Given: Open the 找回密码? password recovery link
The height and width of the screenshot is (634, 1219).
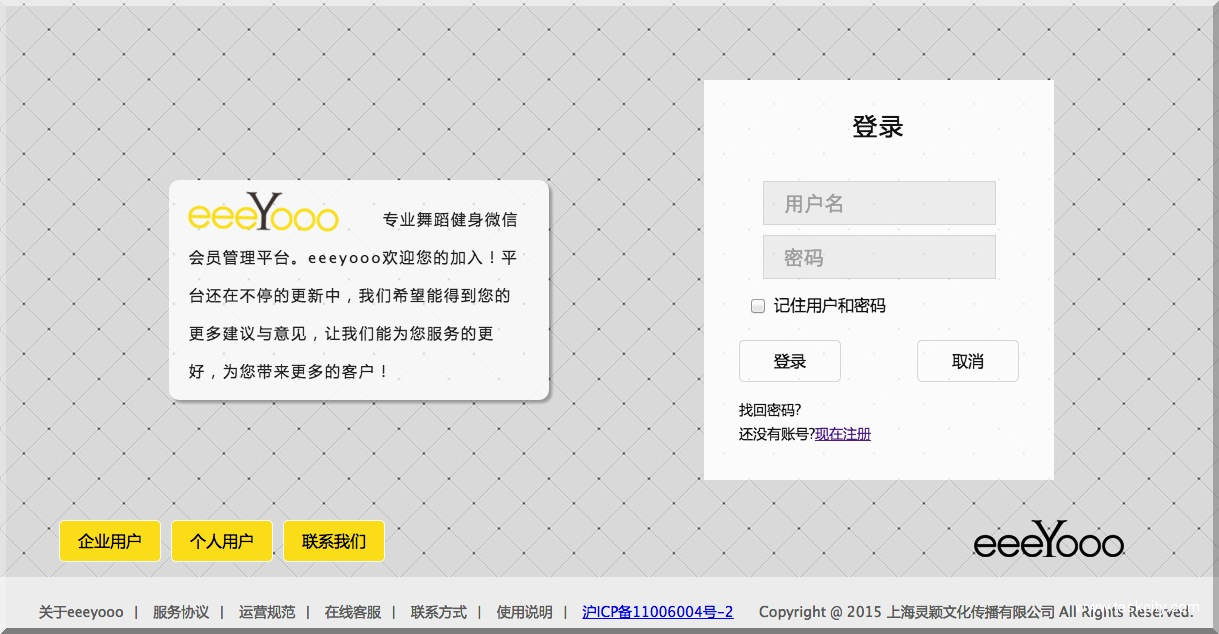Looking at the screenshot, I should (770, 410).
